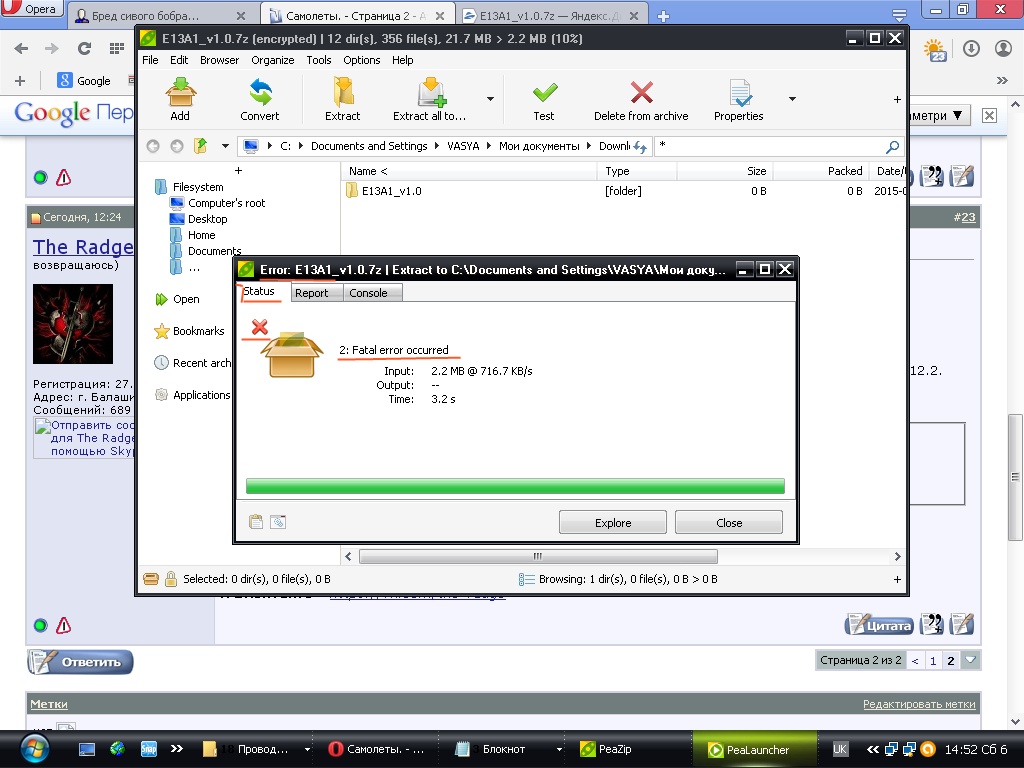The width and height of the screenshot is (1024, 768).
Task: Click the clipboard icon in error dialog
Action: click(256, 522)
